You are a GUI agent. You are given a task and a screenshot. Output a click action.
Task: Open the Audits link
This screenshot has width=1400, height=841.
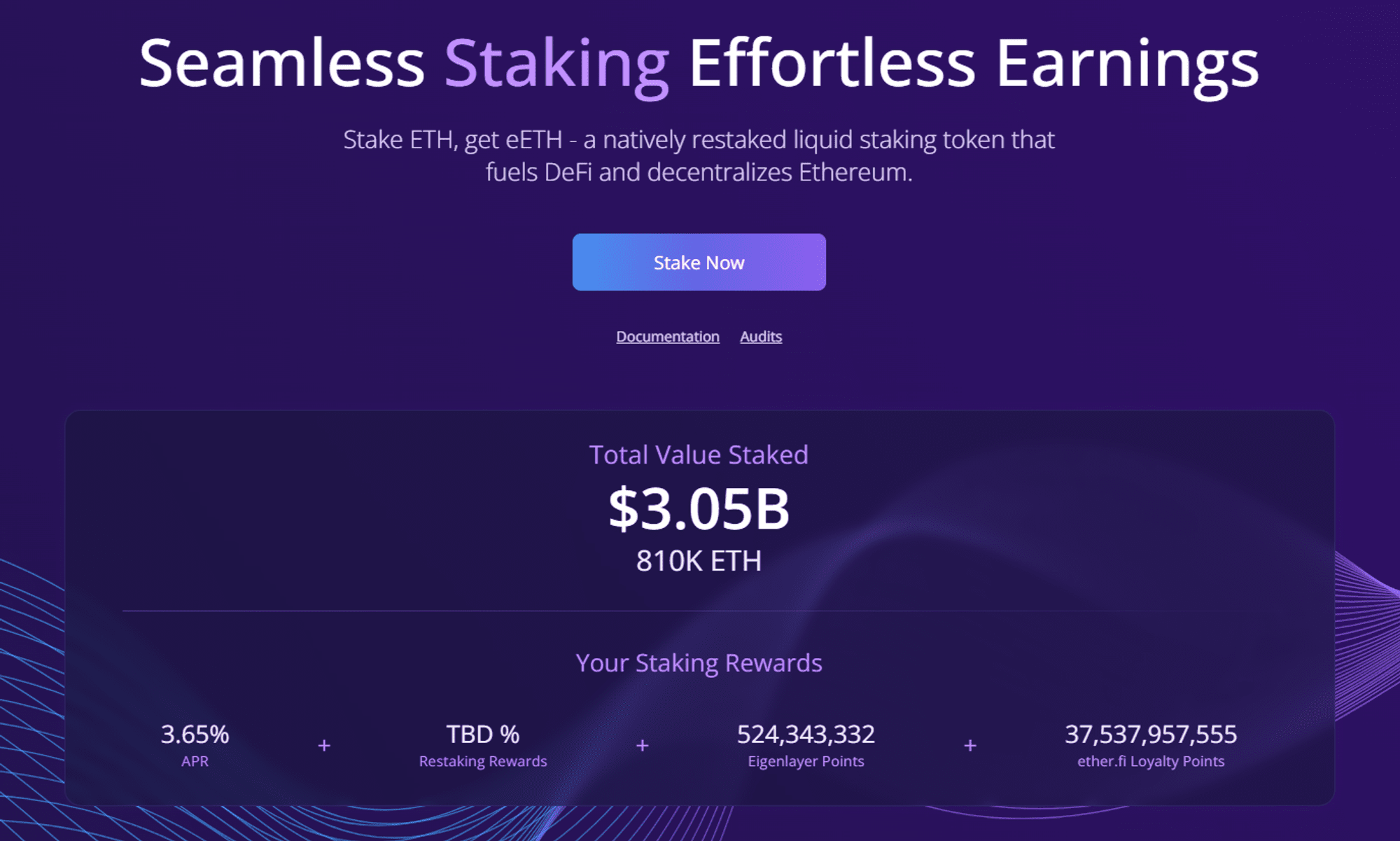(x=761, y=337)
